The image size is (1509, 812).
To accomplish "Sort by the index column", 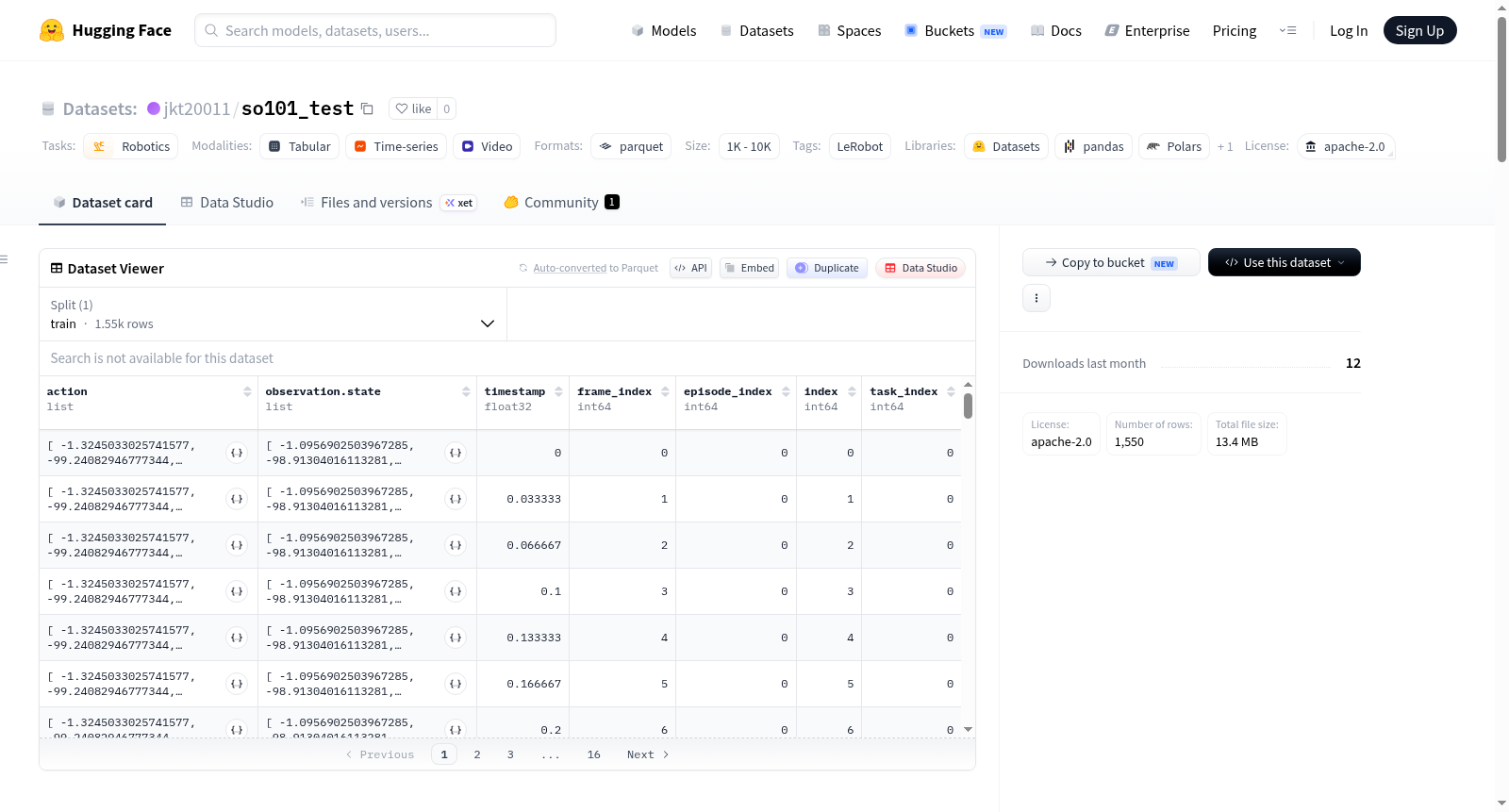I will coord(852,391).
